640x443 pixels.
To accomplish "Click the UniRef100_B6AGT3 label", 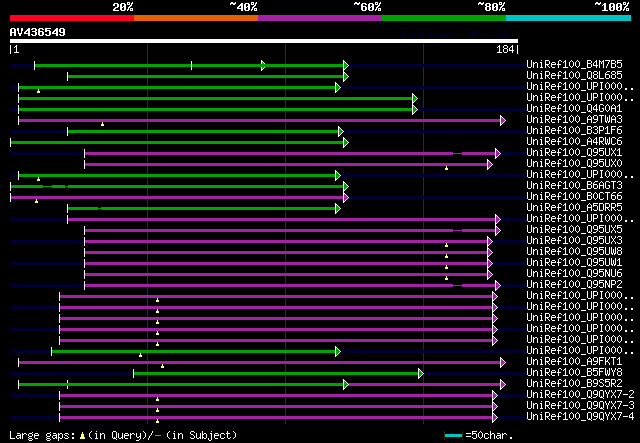I will pos(574,186).
